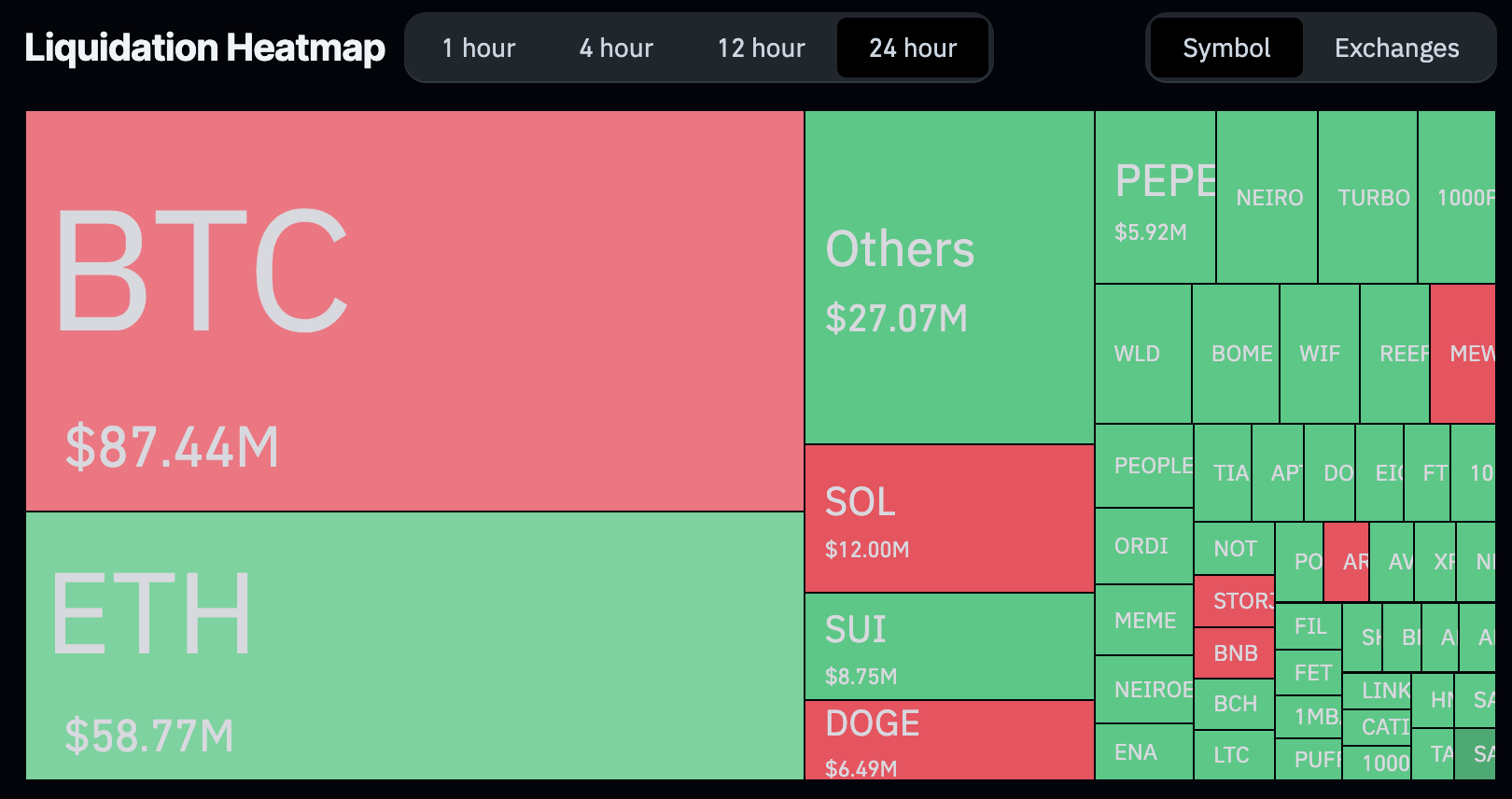Click the TURBO heatmap tile

(1368, 197)
